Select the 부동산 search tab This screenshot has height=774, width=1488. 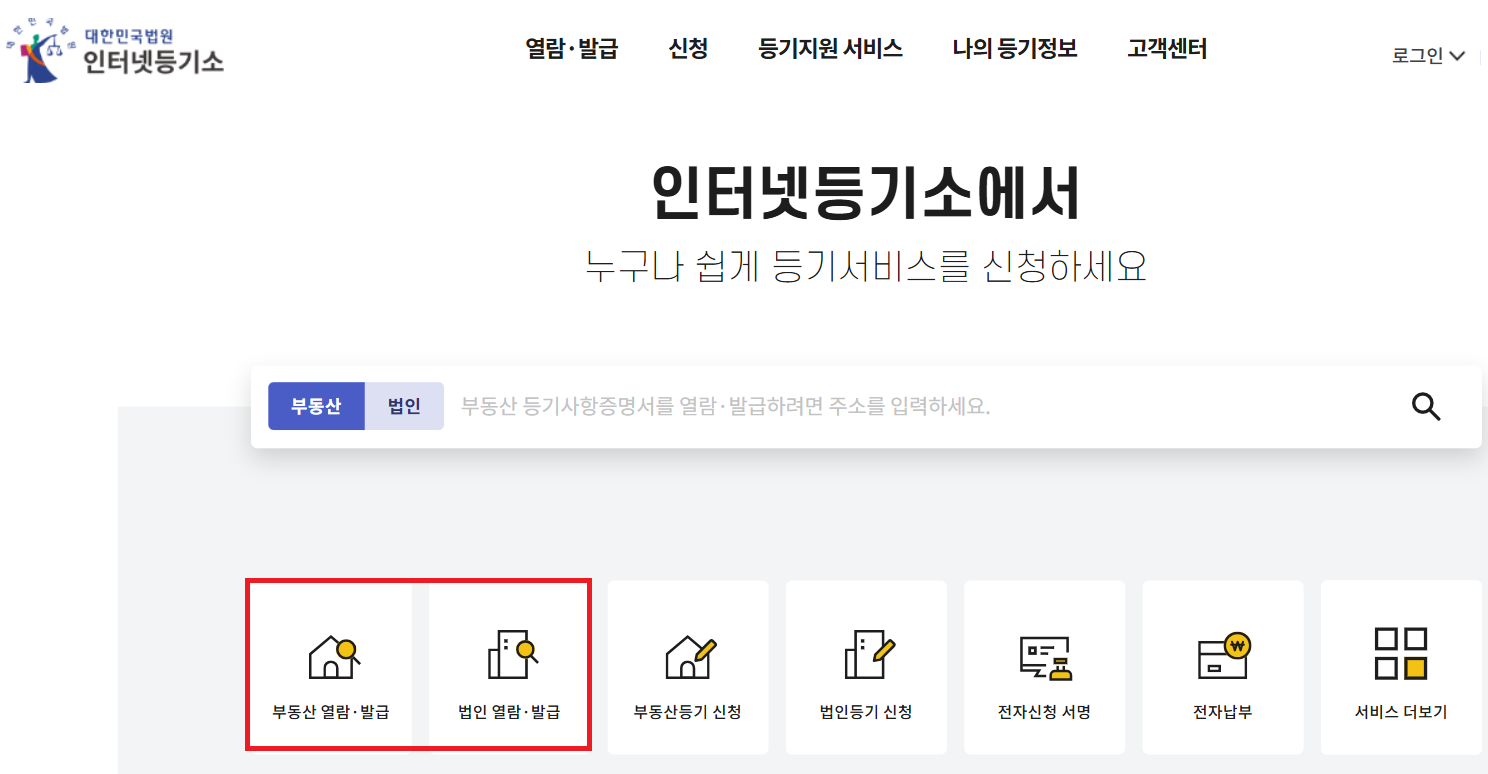(316, 406)
